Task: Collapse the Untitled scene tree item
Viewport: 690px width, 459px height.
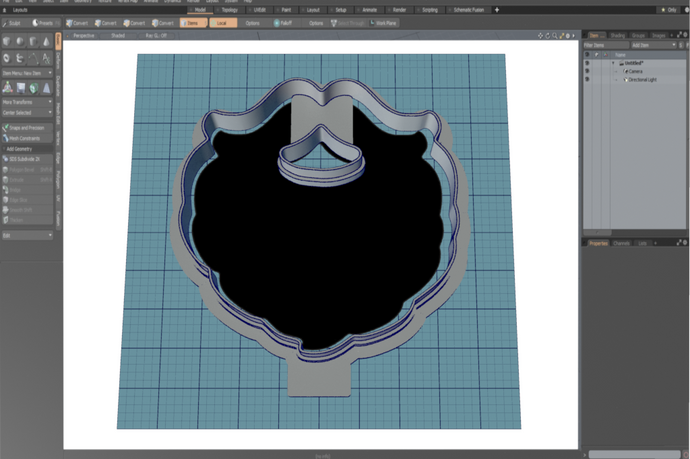Action: coord(613,63)
